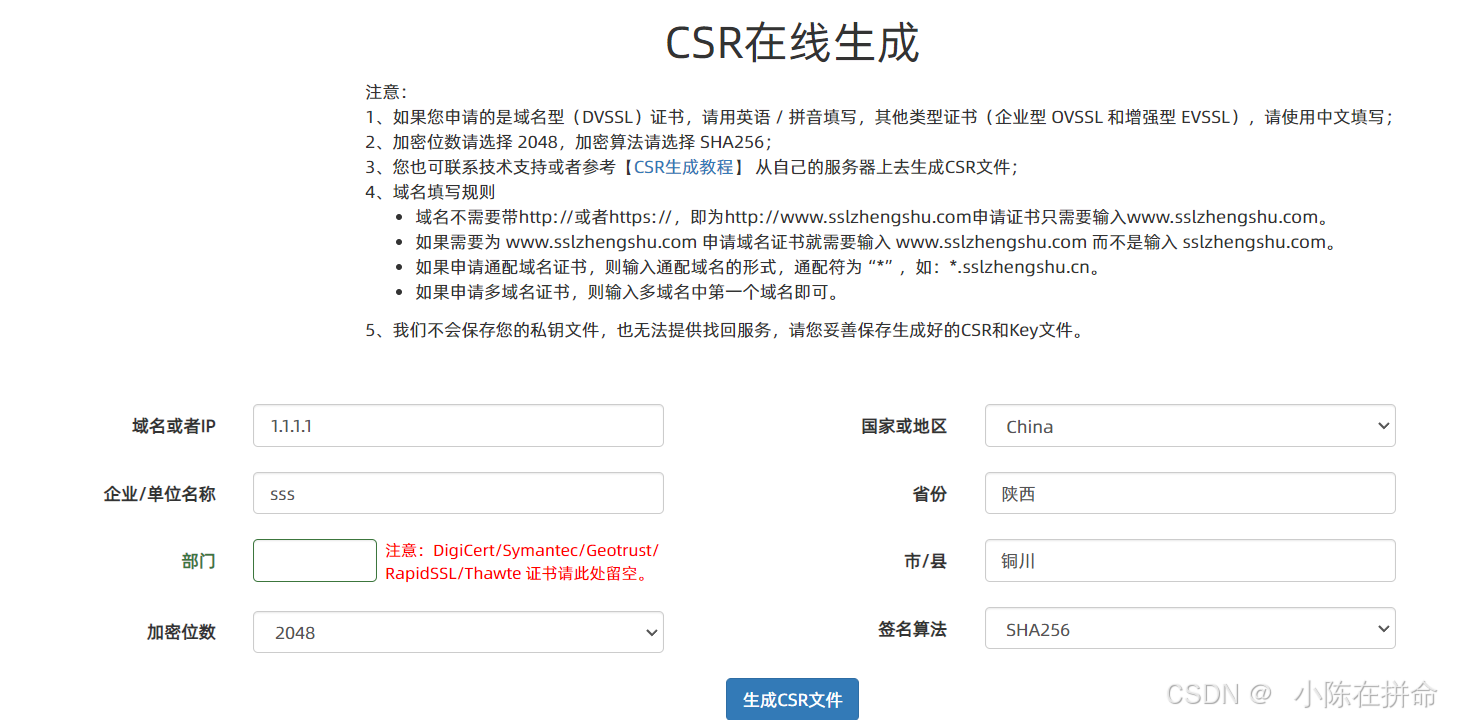Click the 域名或者IP input field
The width and height of the screenshot is (1464, 720).
coord(458,426)
